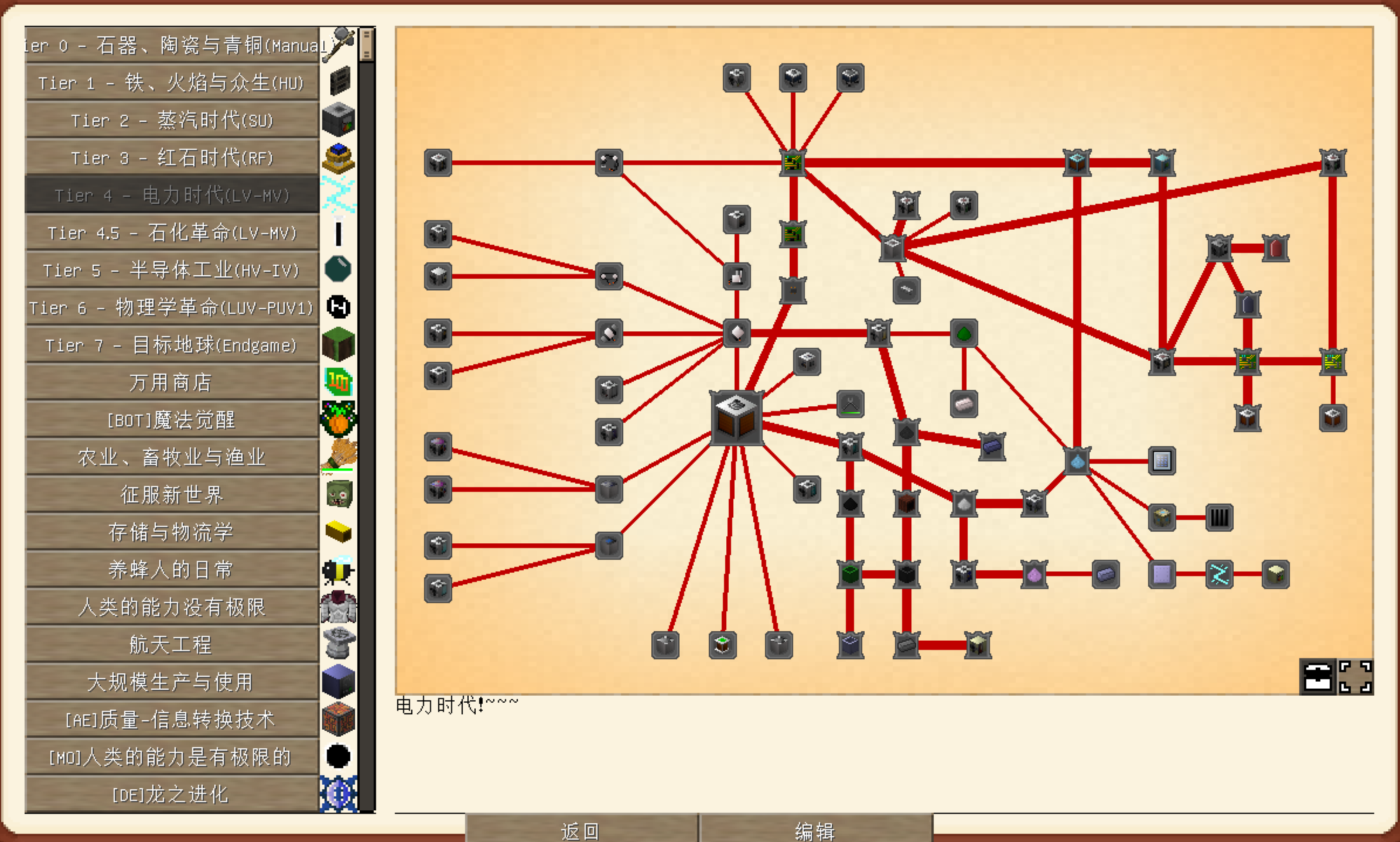Open Tier 4.5 石化革命 chapter
Image resolution: width=1400 pixels, height=842 pixels.
[x=172, y=232]
